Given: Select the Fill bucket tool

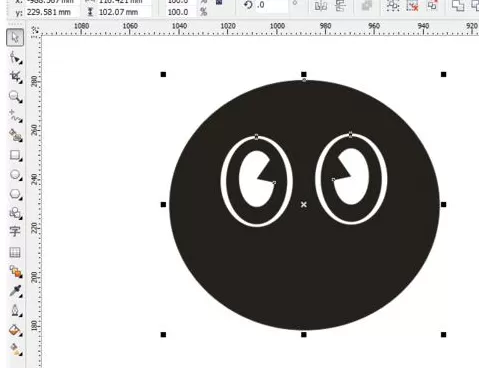Looking at the screenshot, I should (x=15, y=330).
